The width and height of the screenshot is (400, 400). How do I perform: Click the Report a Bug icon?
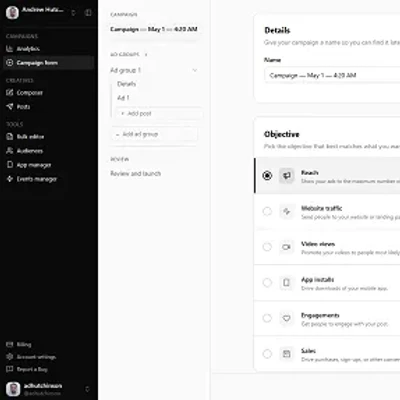10,369
